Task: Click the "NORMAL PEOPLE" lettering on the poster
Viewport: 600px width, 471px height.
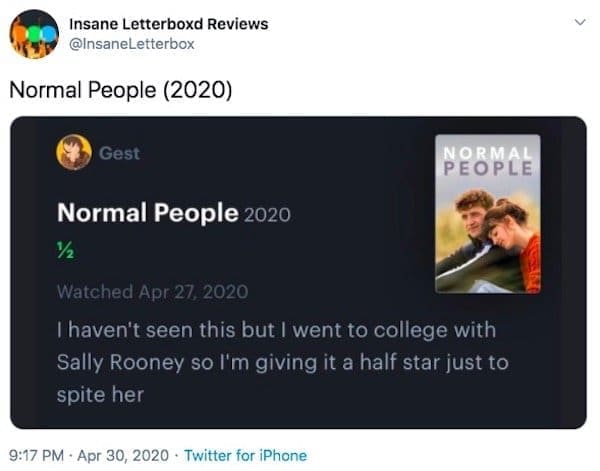Action: [487, 158]
